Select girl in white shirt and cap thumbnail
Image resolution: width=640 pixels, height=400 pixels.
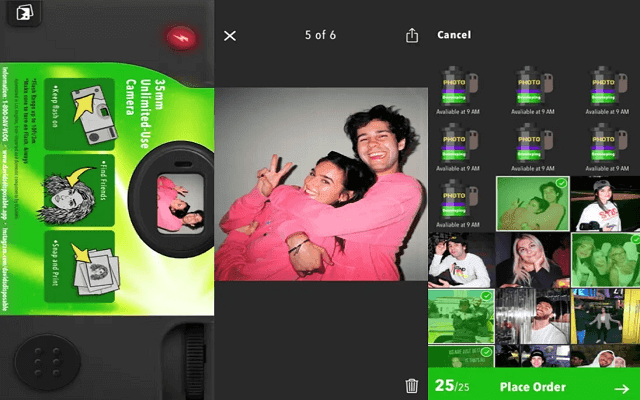604,203
